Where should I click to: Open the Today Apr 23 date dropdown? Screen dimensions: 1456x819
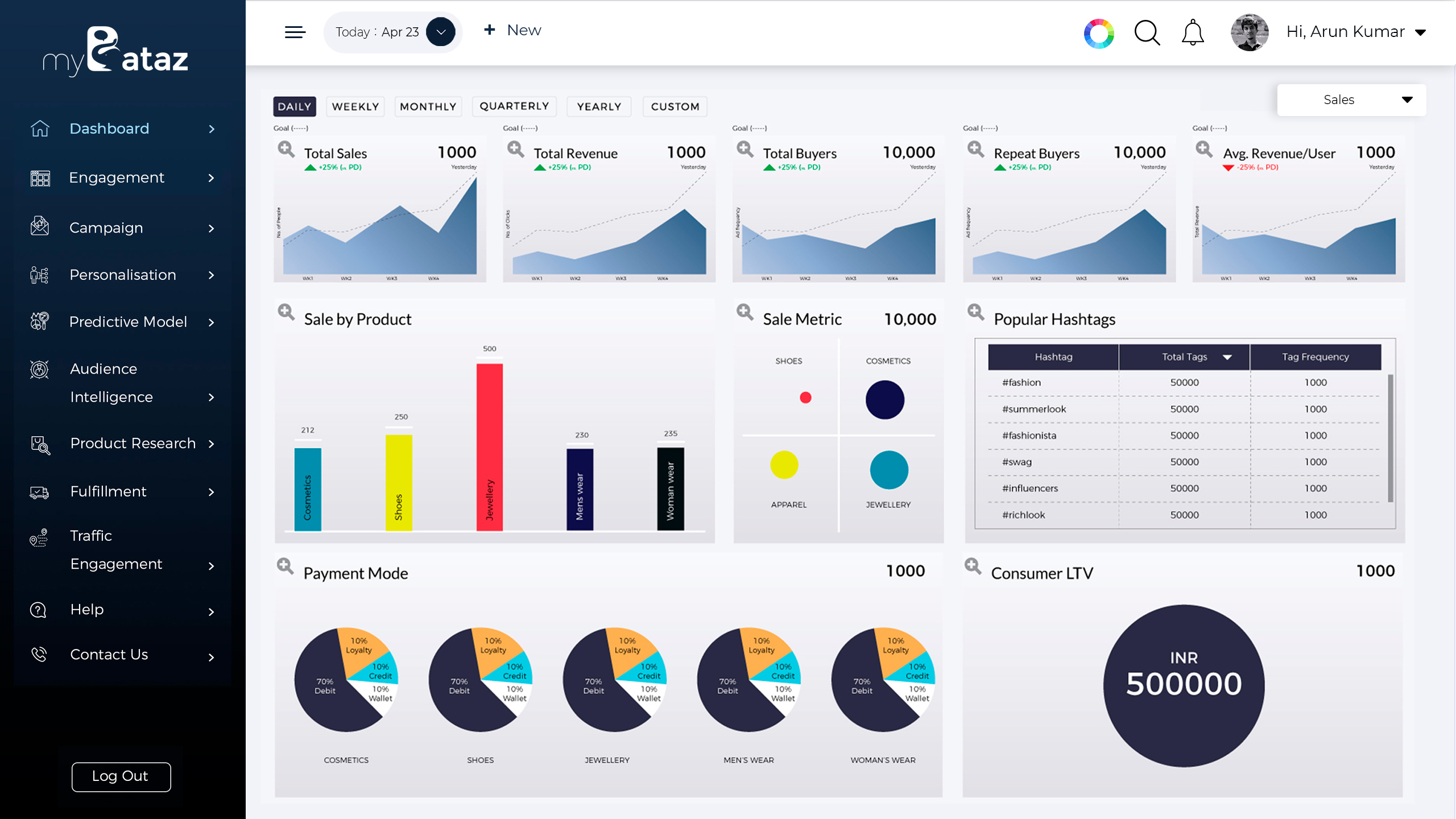[441, 32]
